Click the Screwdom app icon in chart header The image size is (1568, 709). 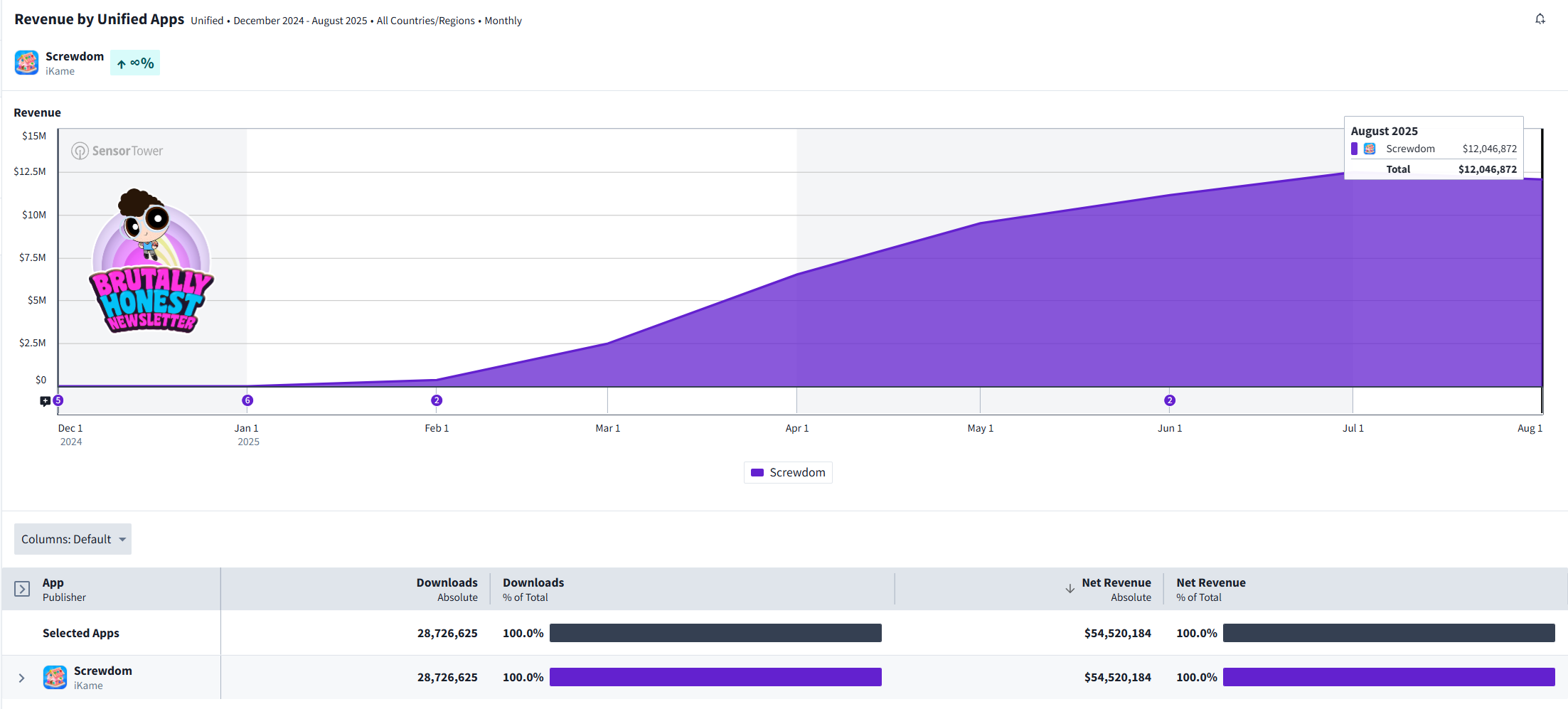(x=27, y=63)
